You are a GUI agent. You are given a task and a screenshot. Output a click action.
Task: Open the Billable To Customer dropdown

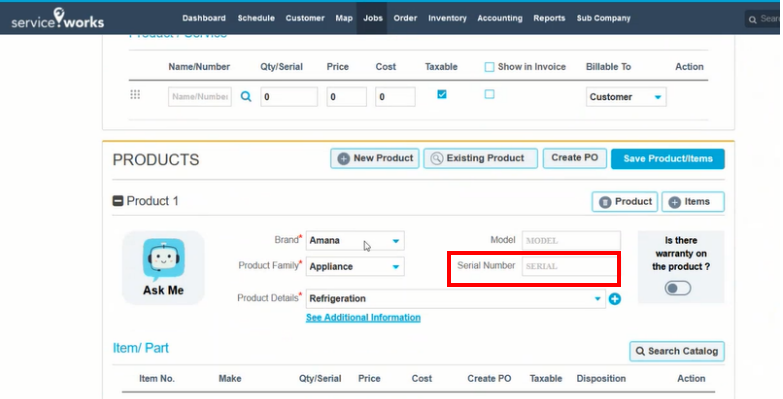point(626,97)
